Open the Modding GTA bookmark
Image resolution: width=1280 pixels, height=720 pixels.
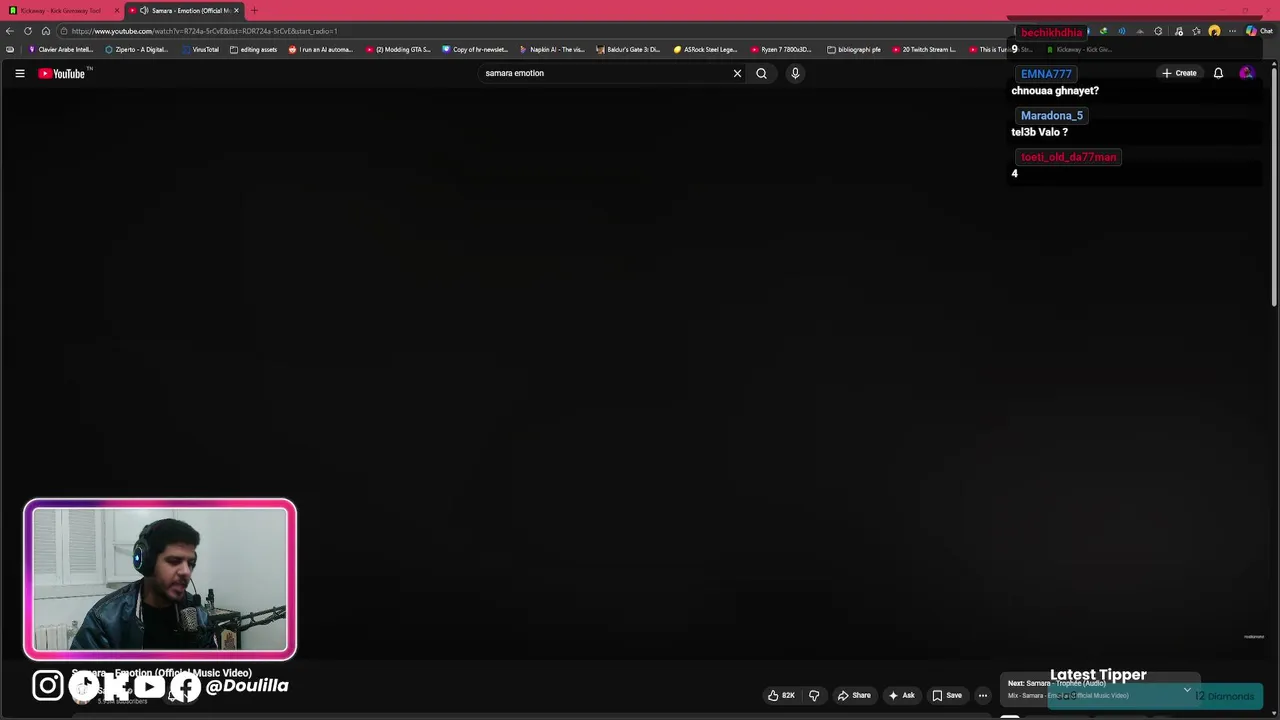click(398, 49)
